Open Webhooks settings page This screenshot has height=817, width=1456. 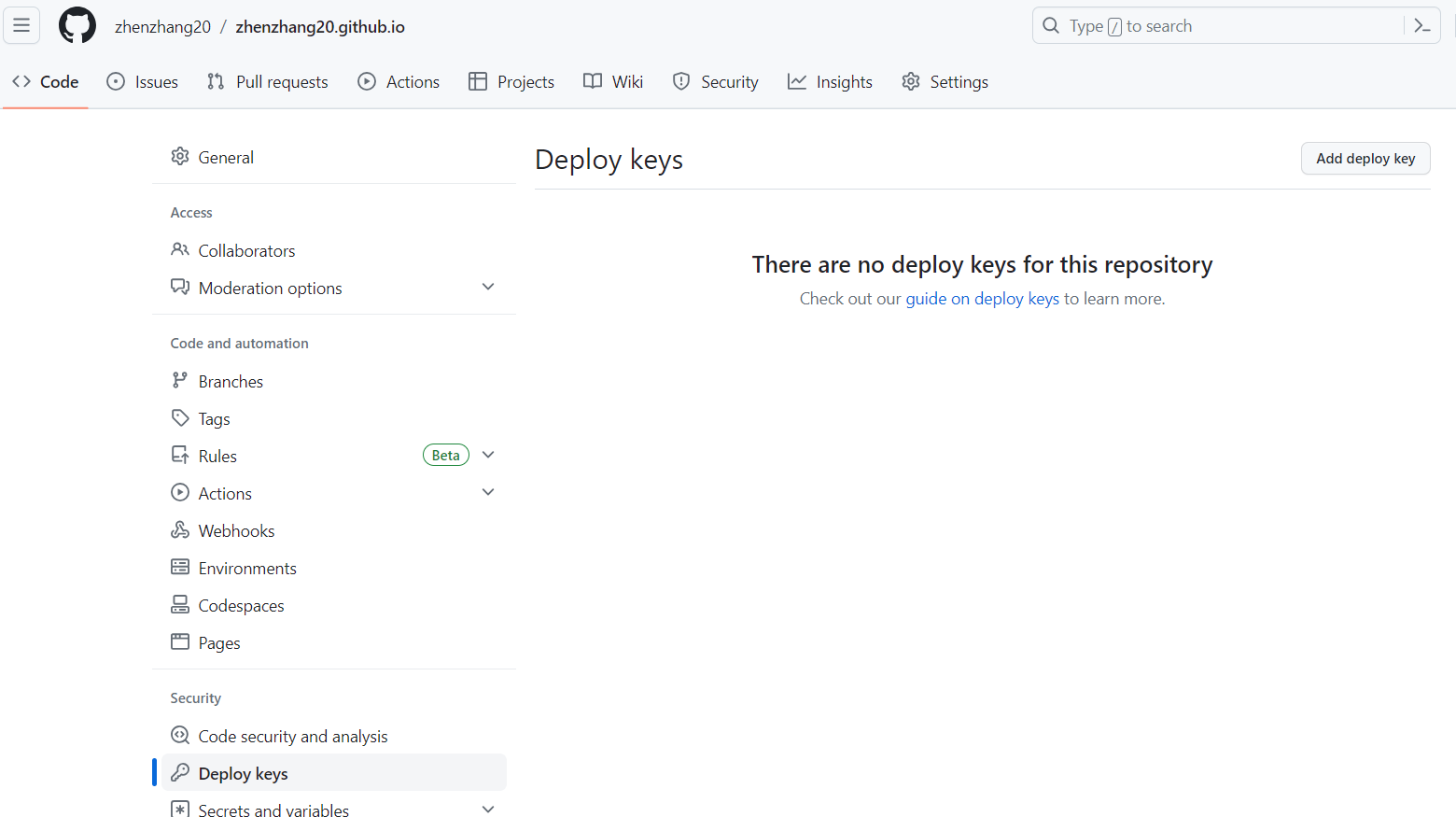pos(334,530)
